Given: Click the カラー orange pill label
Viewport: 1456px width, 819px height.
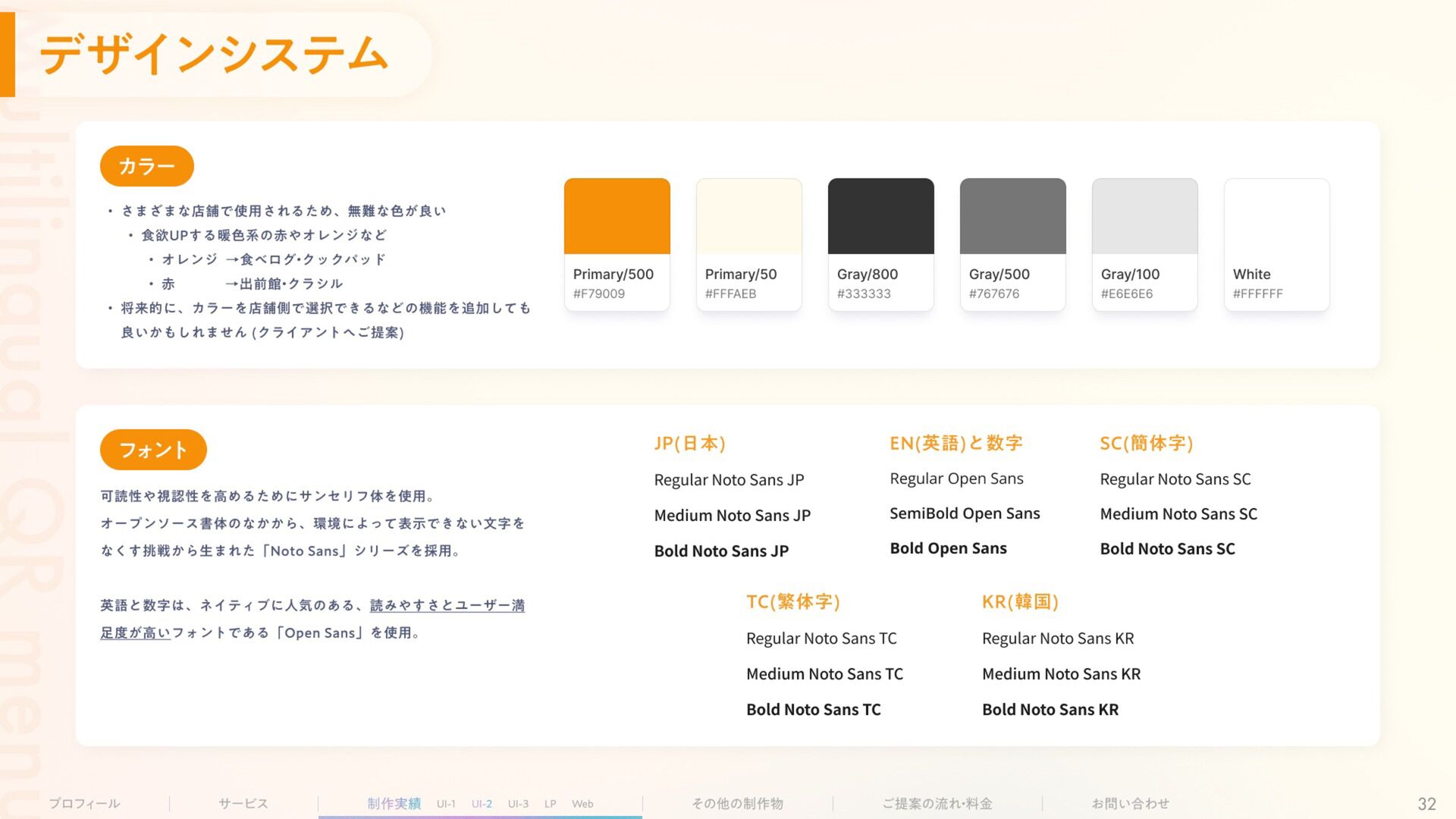Looking at the screenshot, I should [x=147, y=166].
